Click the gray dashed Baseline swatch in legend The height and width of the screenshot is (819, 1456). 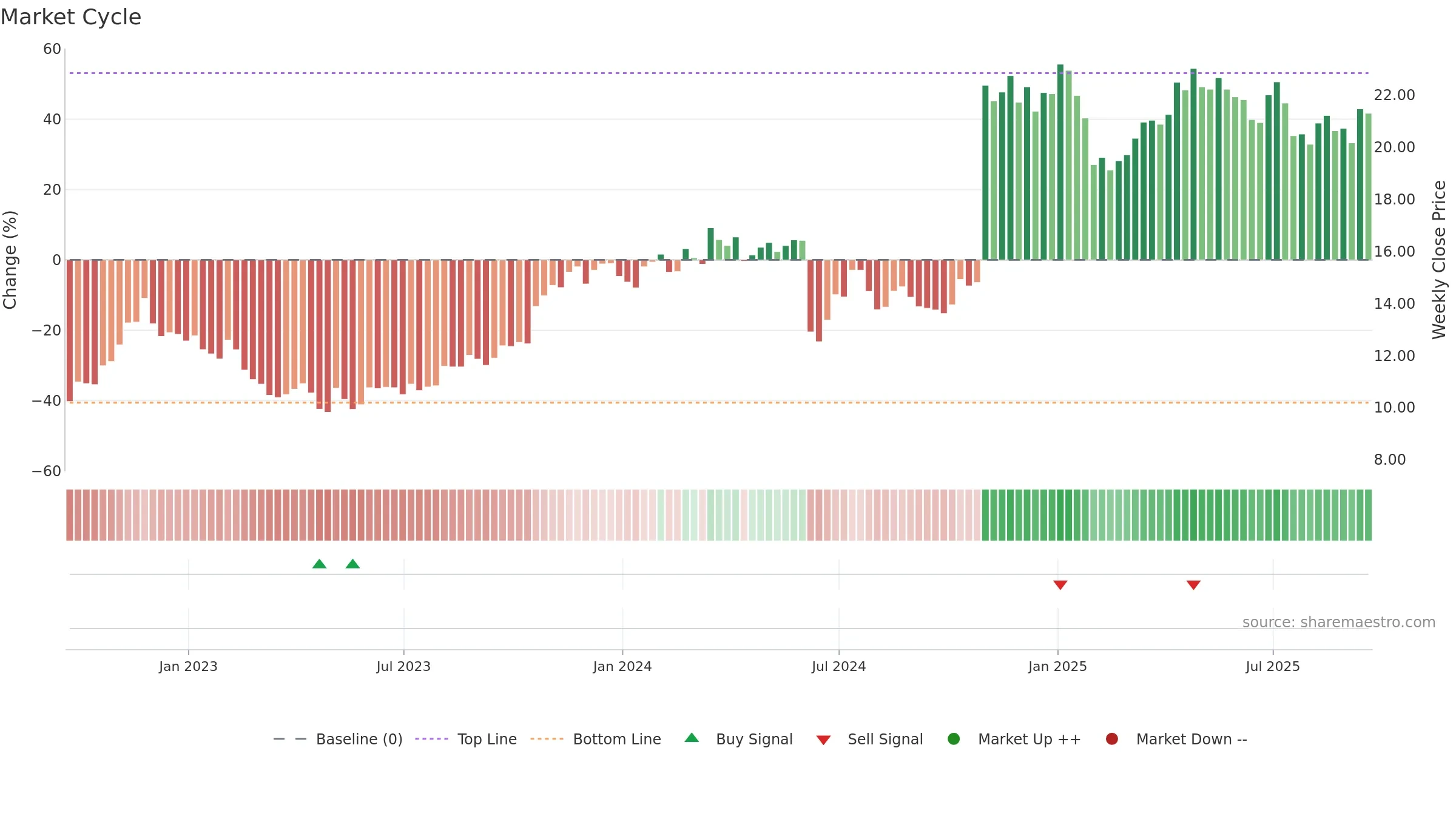click(290, 739)
